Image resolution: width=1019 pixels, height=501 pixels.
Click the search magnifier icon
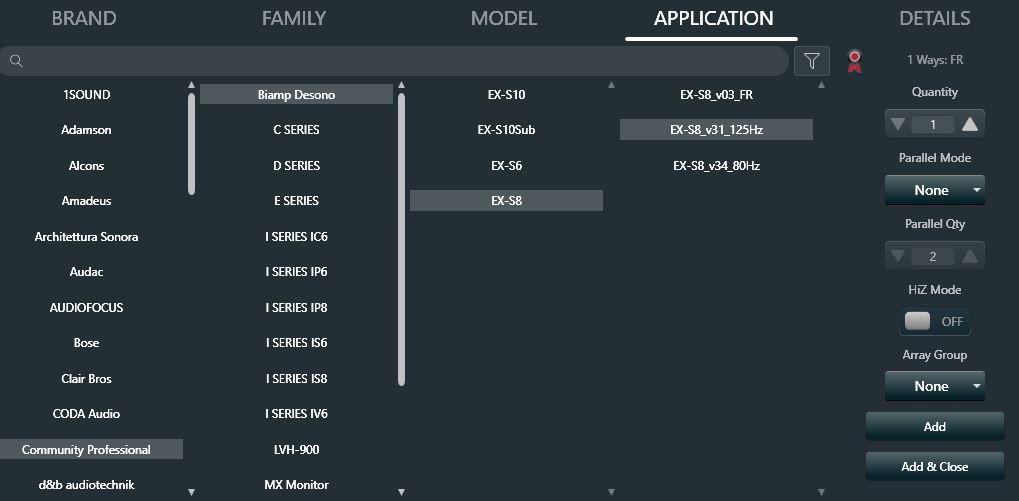click(x=16, y=61)
